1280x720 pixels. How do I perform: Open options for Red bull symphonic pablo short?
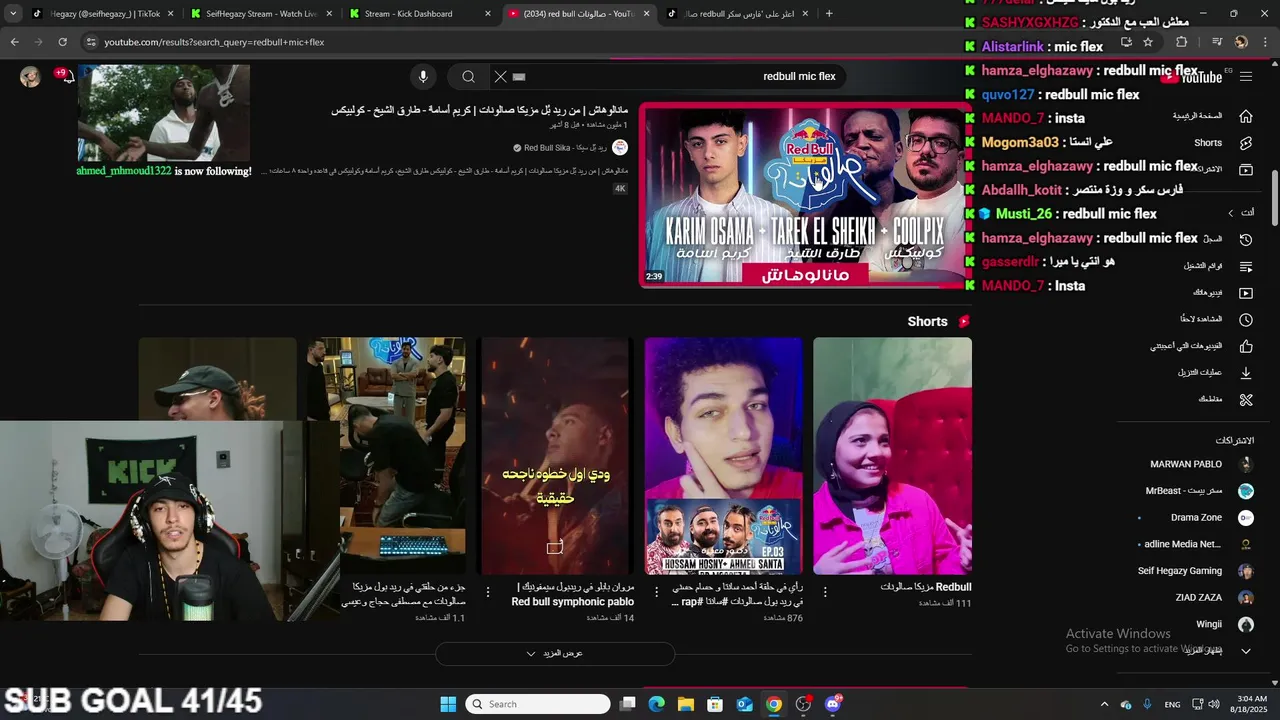[x=488, y=592]
